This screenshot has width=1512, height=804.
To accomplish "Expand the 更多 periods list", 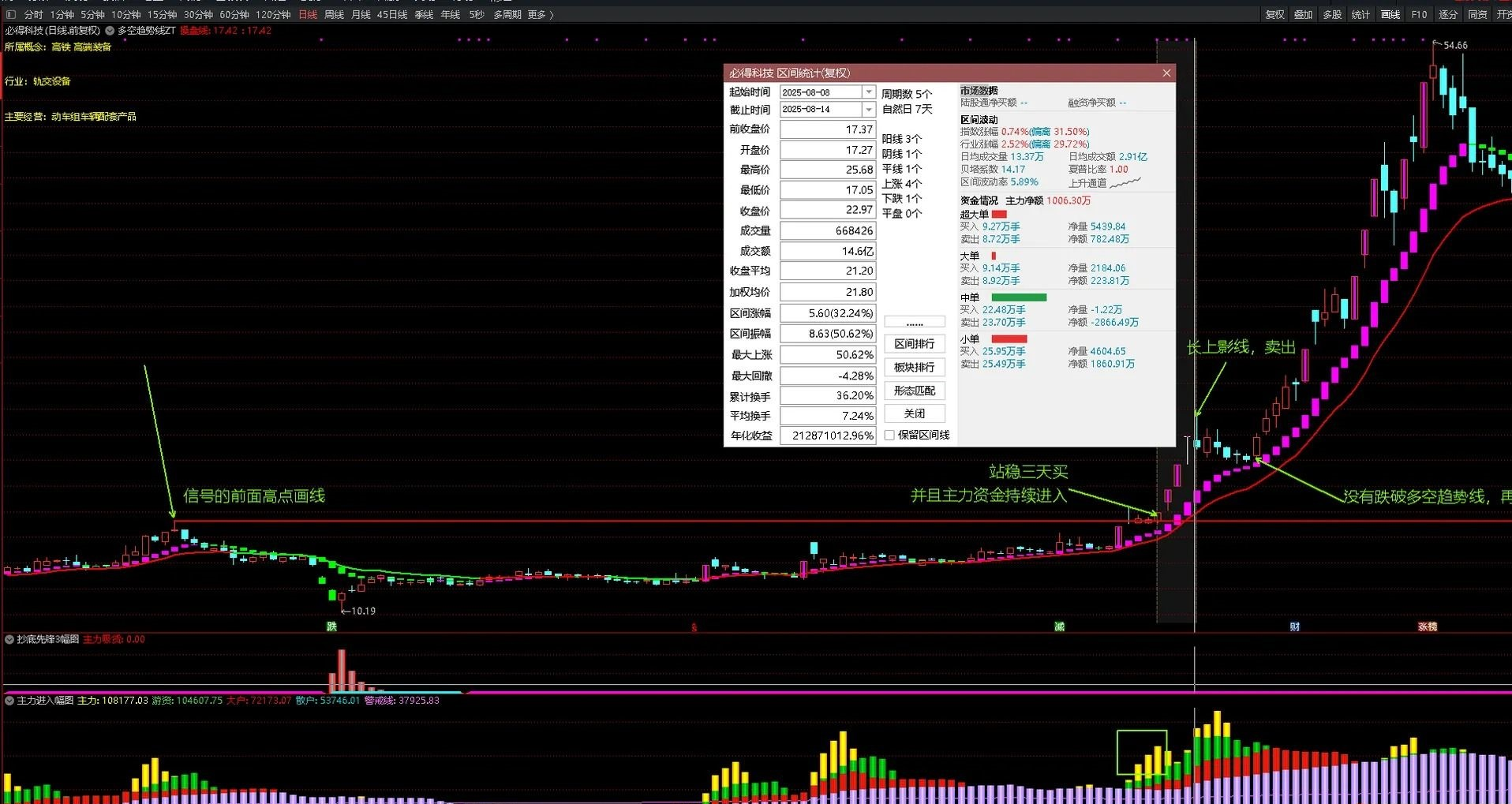I will [x=541, y=14].
